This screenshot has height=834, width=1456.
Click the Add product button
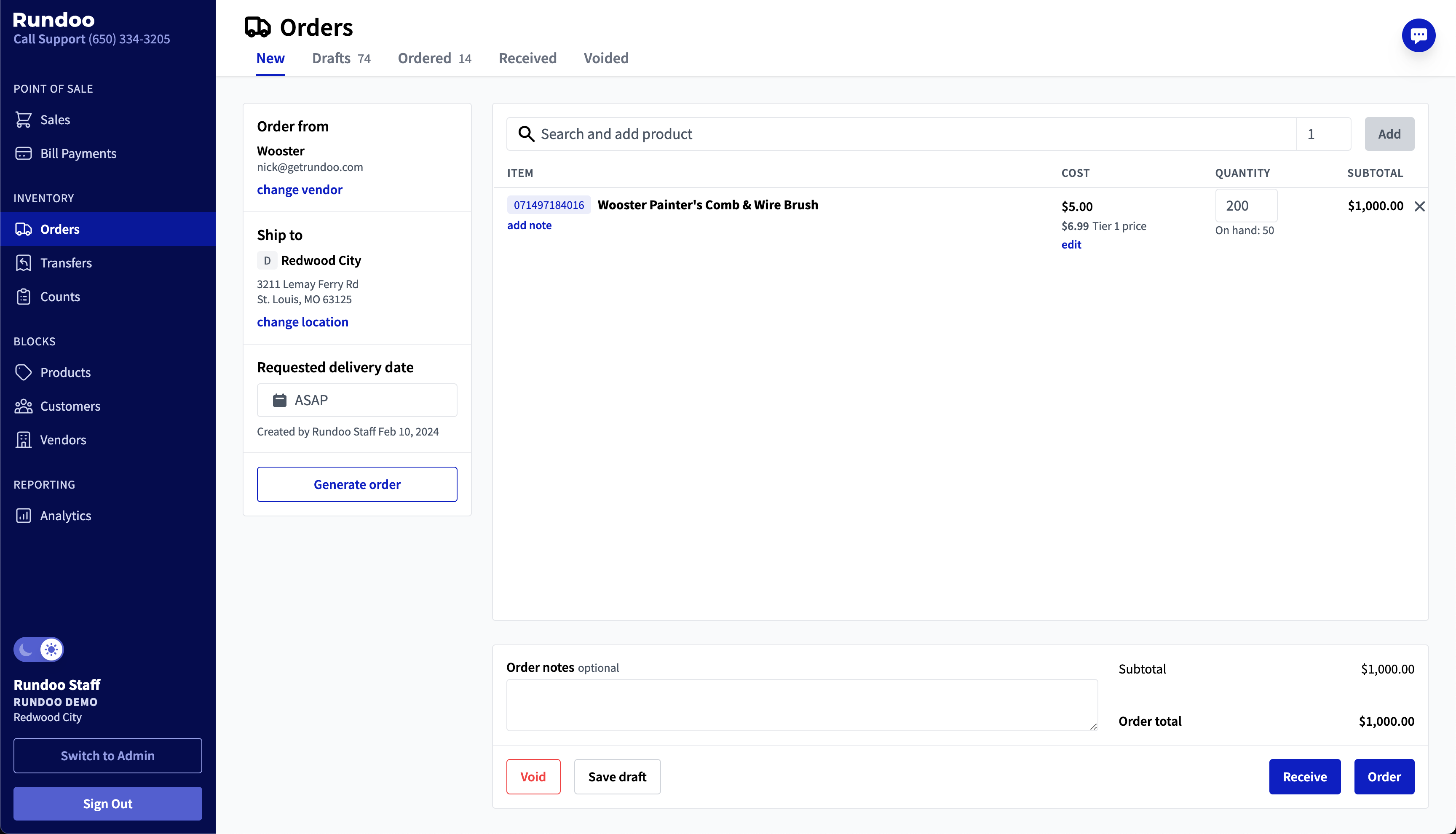1389,134
